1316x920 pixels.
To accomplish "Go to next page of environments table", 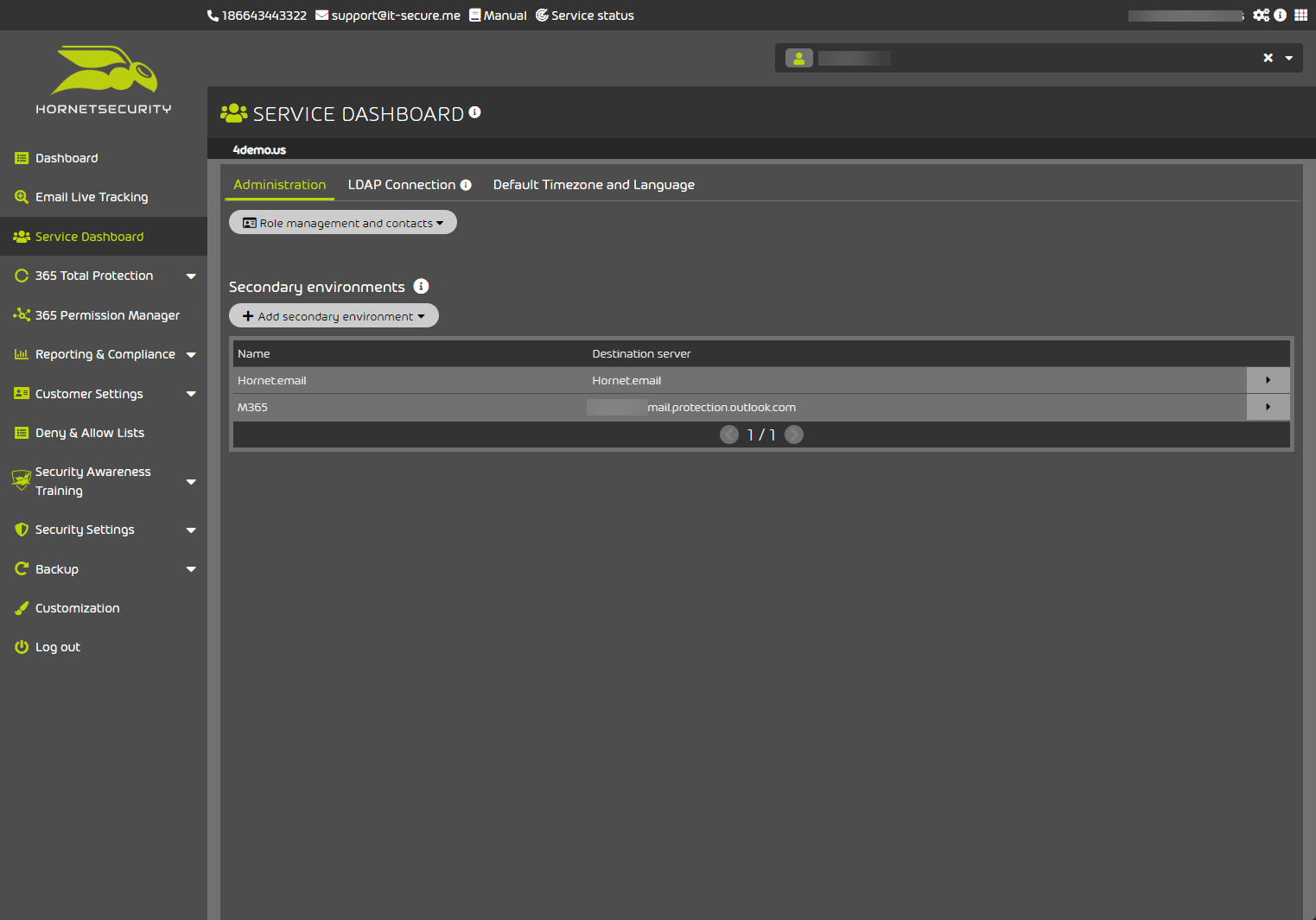I will (x=794, y=435).
